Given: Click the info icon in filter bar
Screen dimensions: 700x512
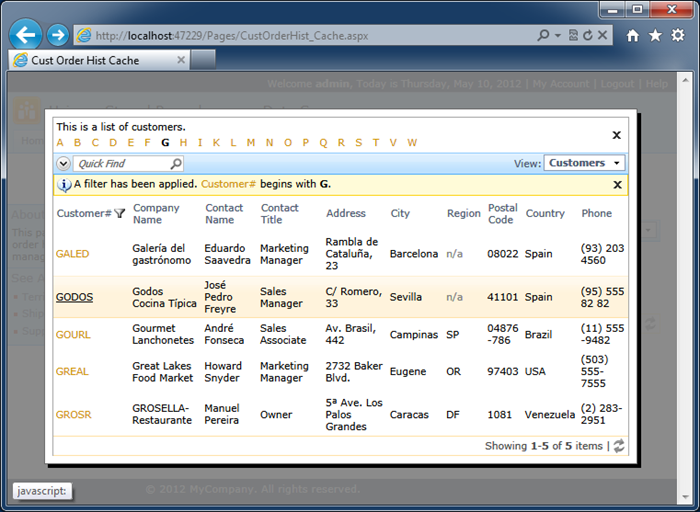Looking at the screenshot, I should click(x=64, y=184).
